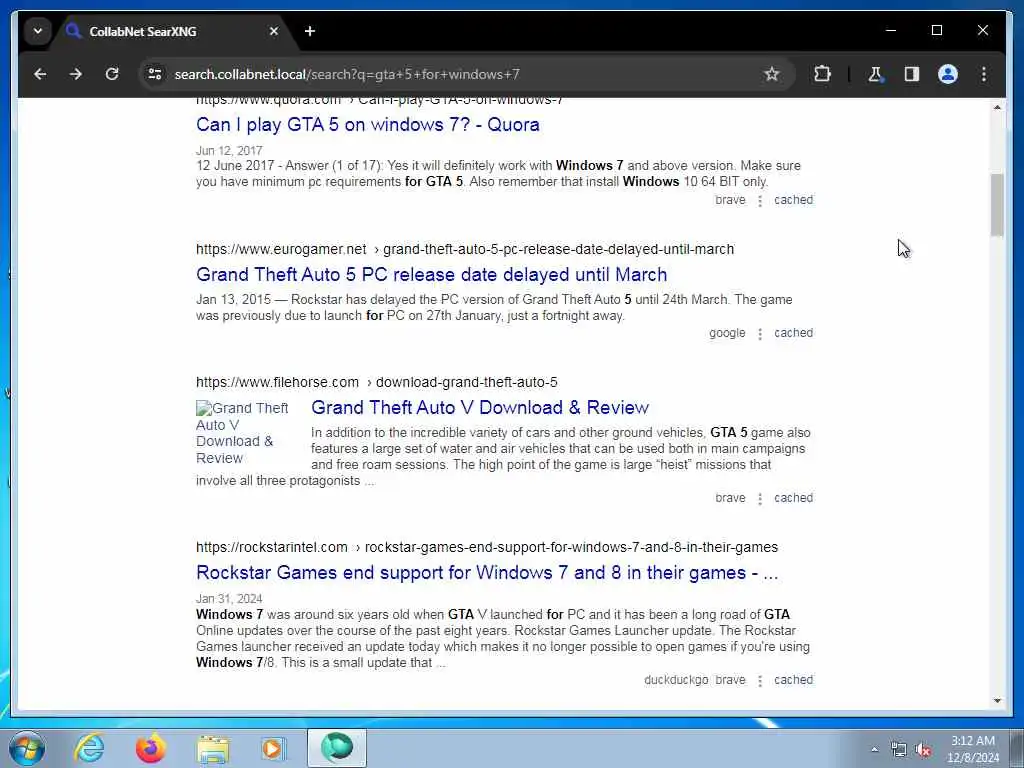The height and width of the screenshot is (768, 1024).
Task: View site information icon in address bar
Action: coord(155,74)
